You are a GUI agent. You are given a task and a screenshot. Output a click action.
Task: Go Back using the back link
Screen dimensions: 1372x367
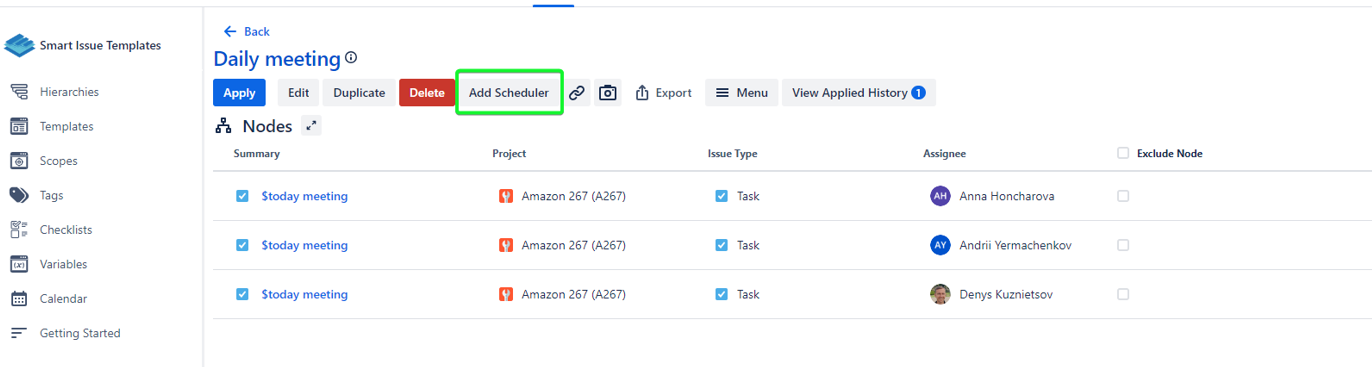[247, 32]
